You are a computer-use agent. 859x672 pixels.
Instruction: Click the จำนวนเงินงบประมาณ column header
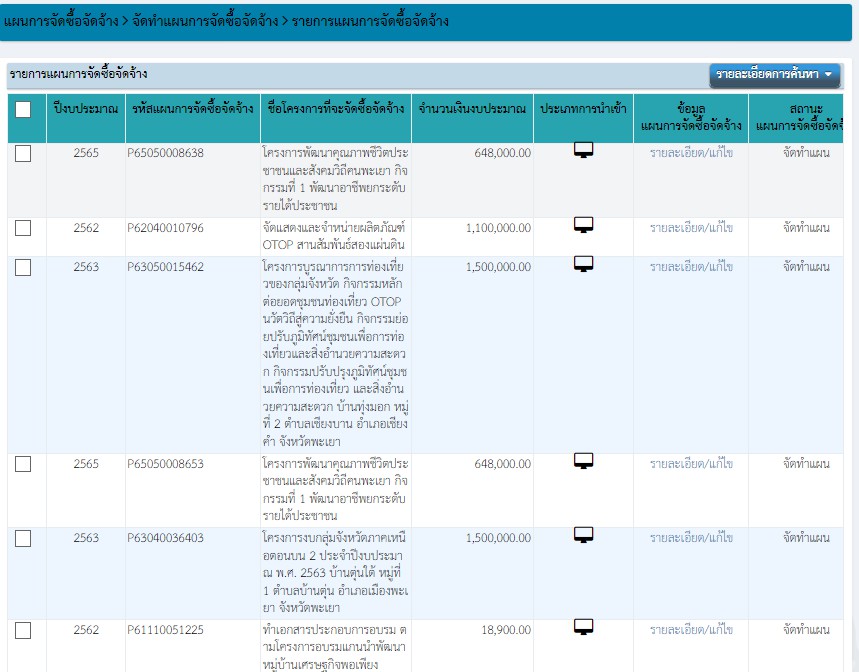[x=471, y=108]
